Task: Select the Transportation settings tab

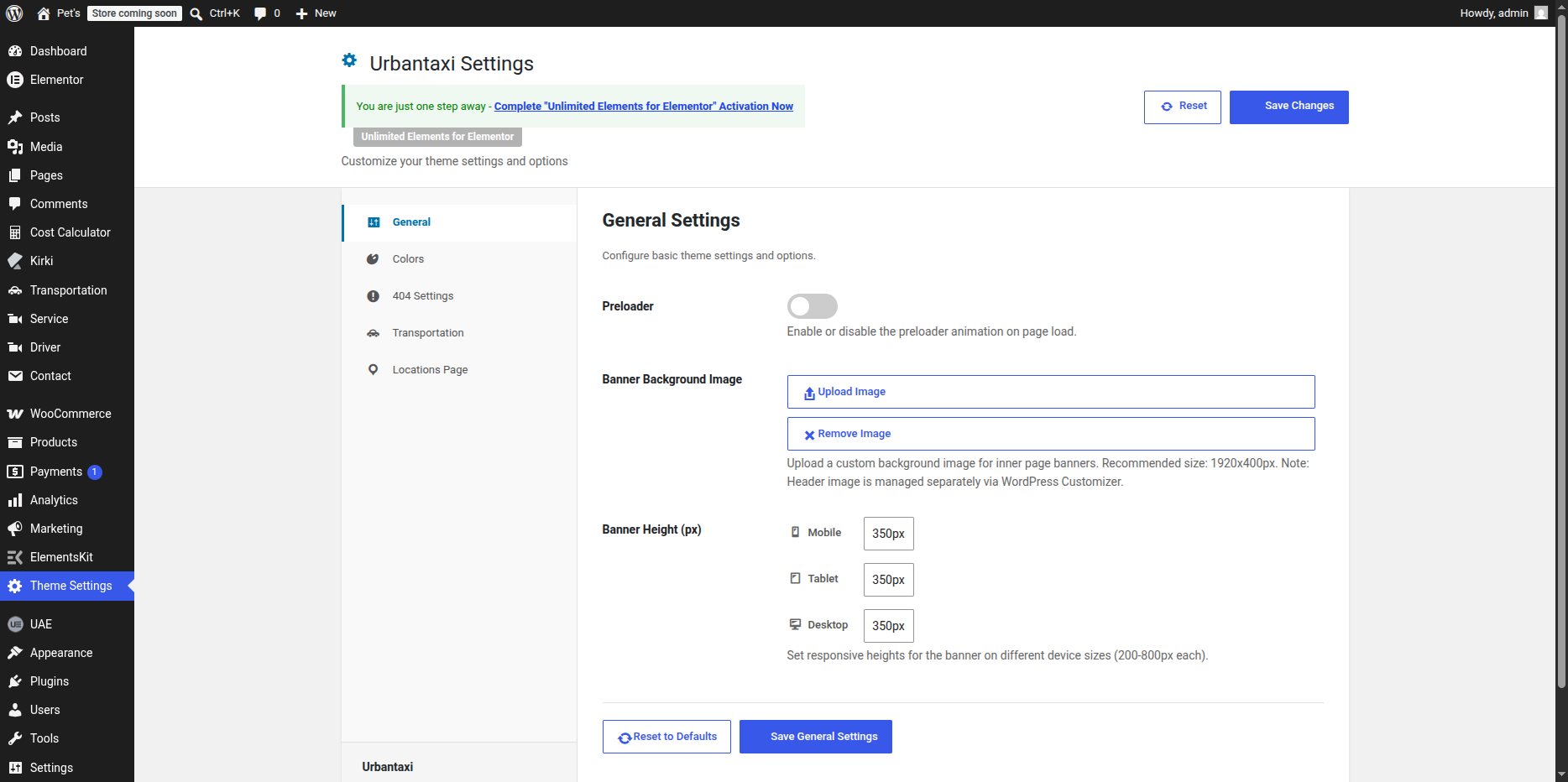Action: [459, 333]
